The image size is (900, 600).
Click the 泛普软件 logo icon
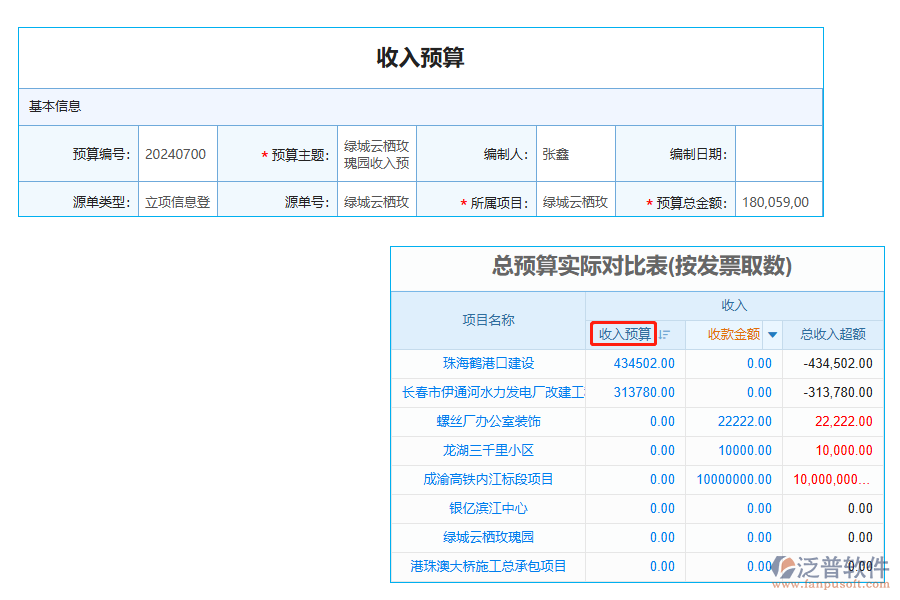[787, 565]
